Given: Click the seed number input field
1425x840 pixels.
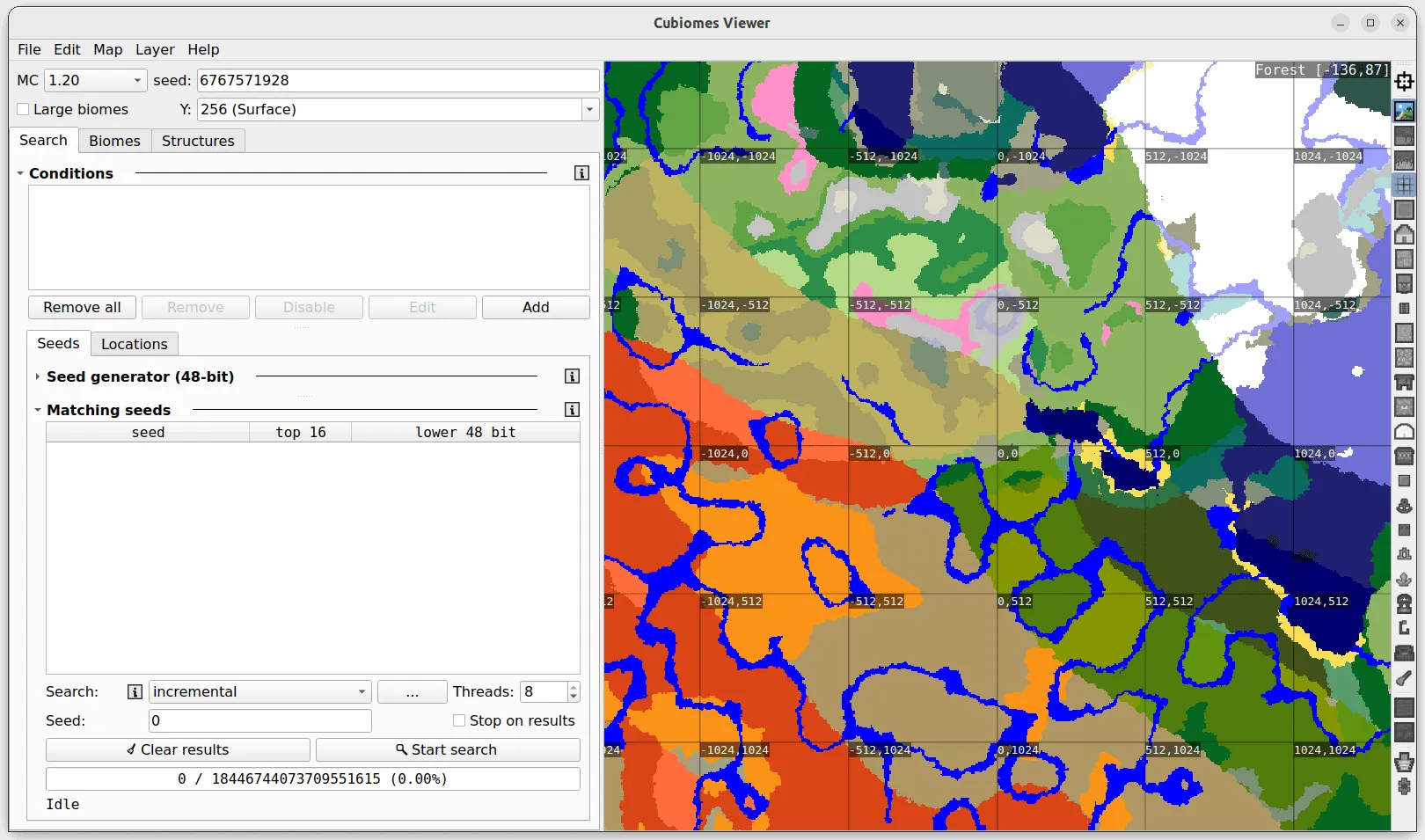Looking at the screenshot, I should pos(398,80).
